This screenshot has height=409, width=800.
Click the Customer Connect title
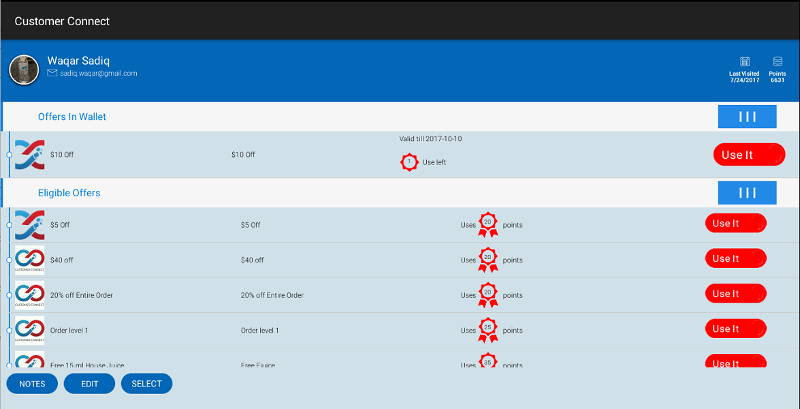point(62,21)
